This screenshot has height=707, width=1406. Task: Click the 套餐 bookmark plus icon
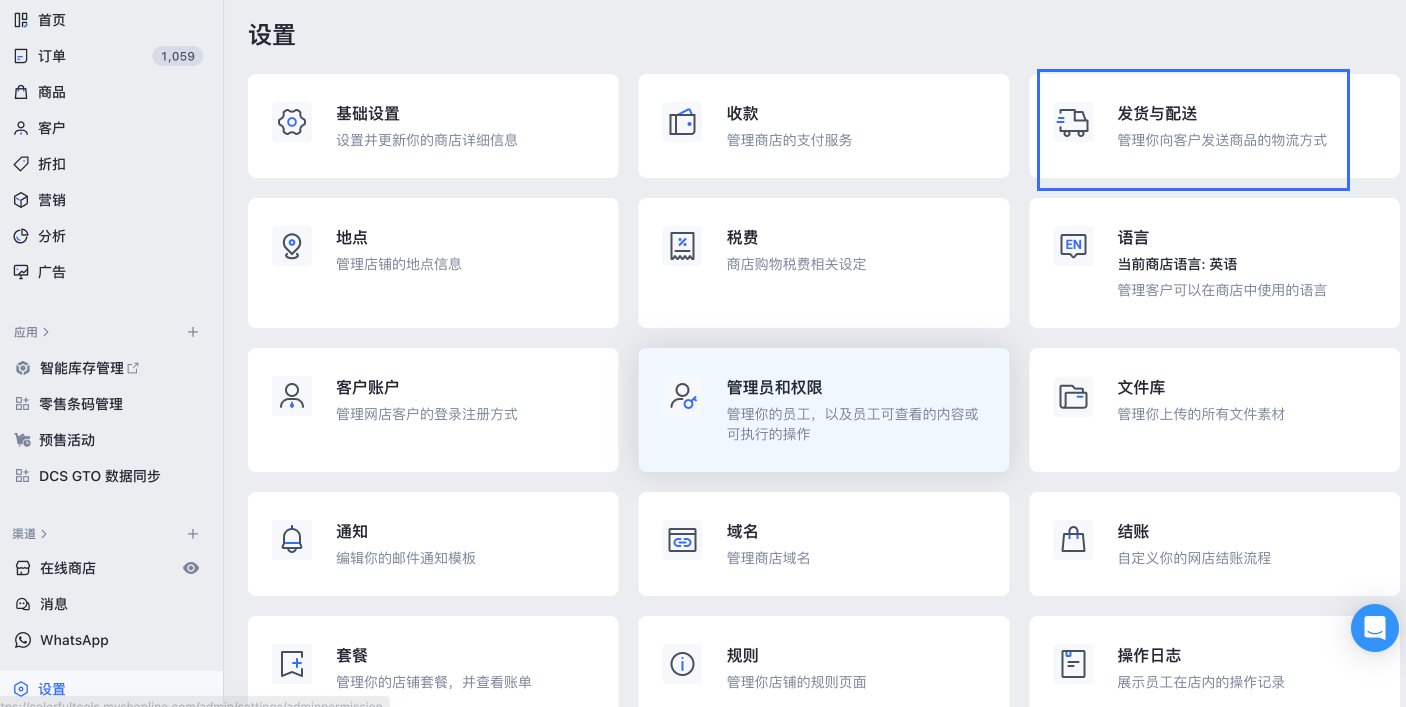(291, 664)
